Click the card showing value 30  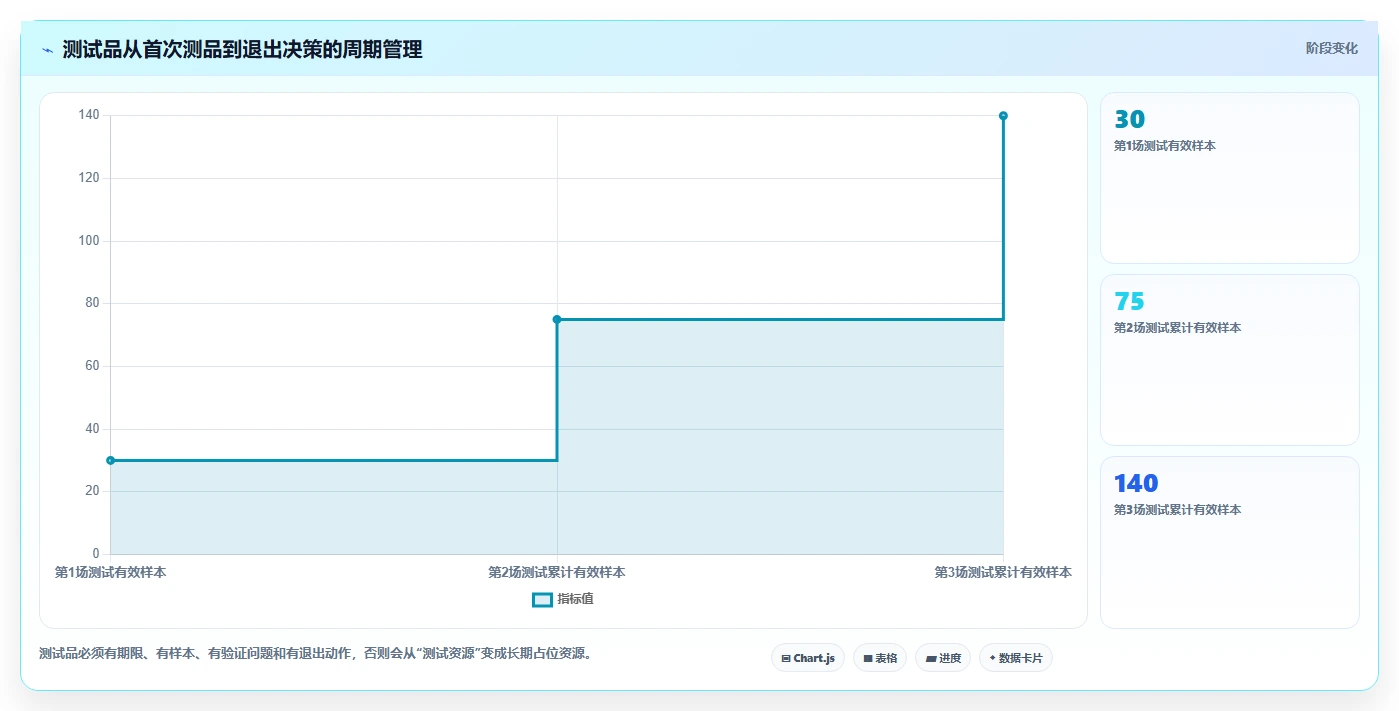pyautogui.click(x=1230, y=178)
